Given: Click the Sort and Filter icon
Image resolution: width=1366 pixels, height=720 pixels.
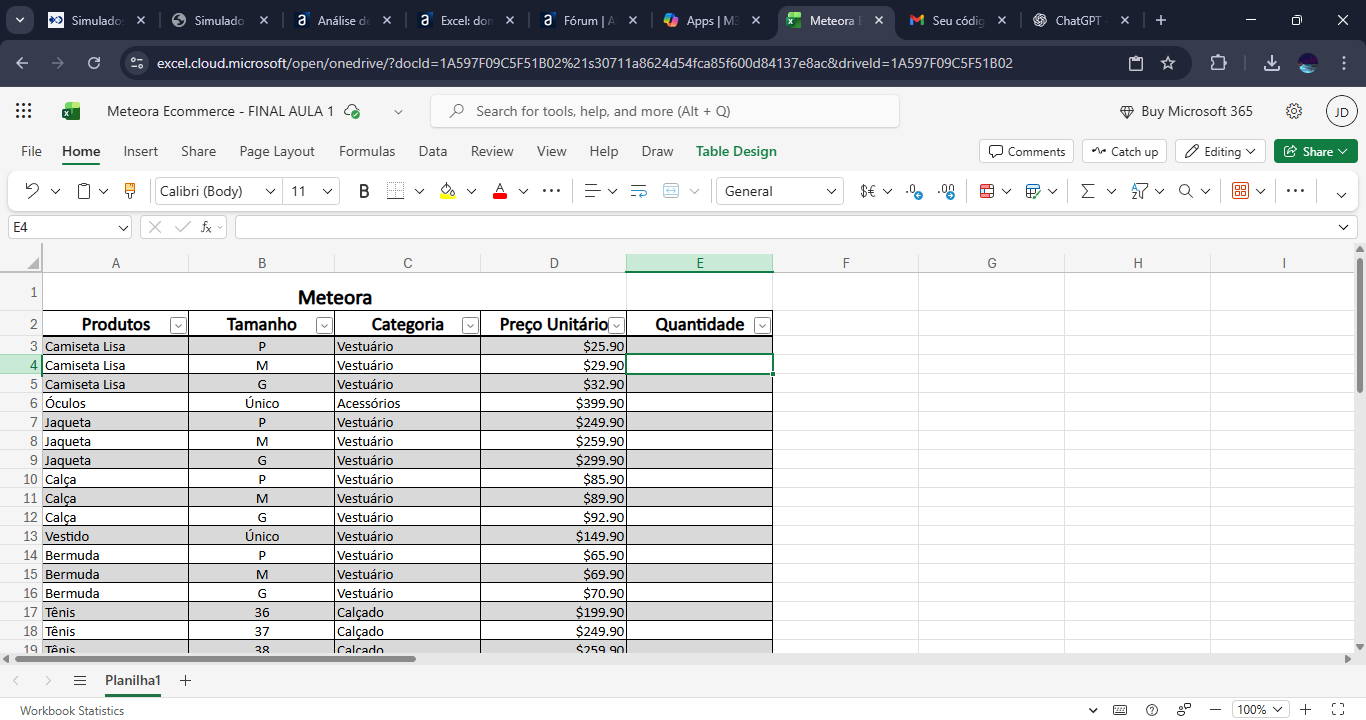Looking at the screenshot, I should [1139, 191].
